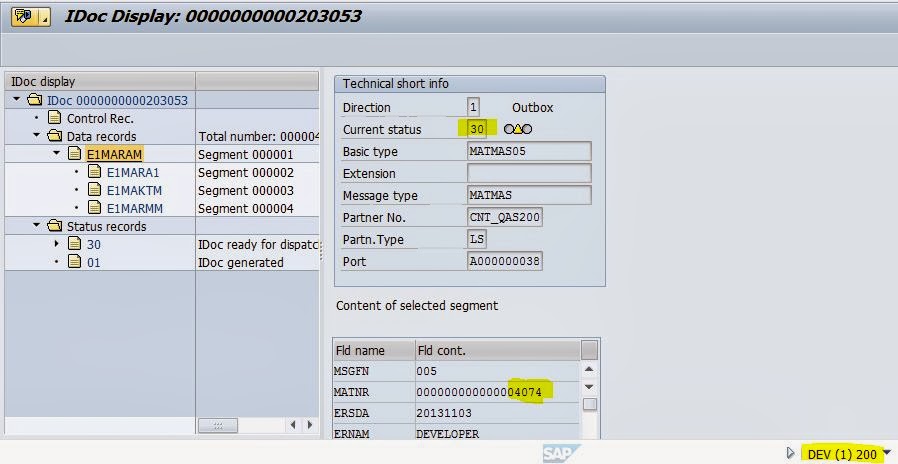The image size is (898, 464).
Task: Click 'Segment 000001' text
Action: [246, 155]
